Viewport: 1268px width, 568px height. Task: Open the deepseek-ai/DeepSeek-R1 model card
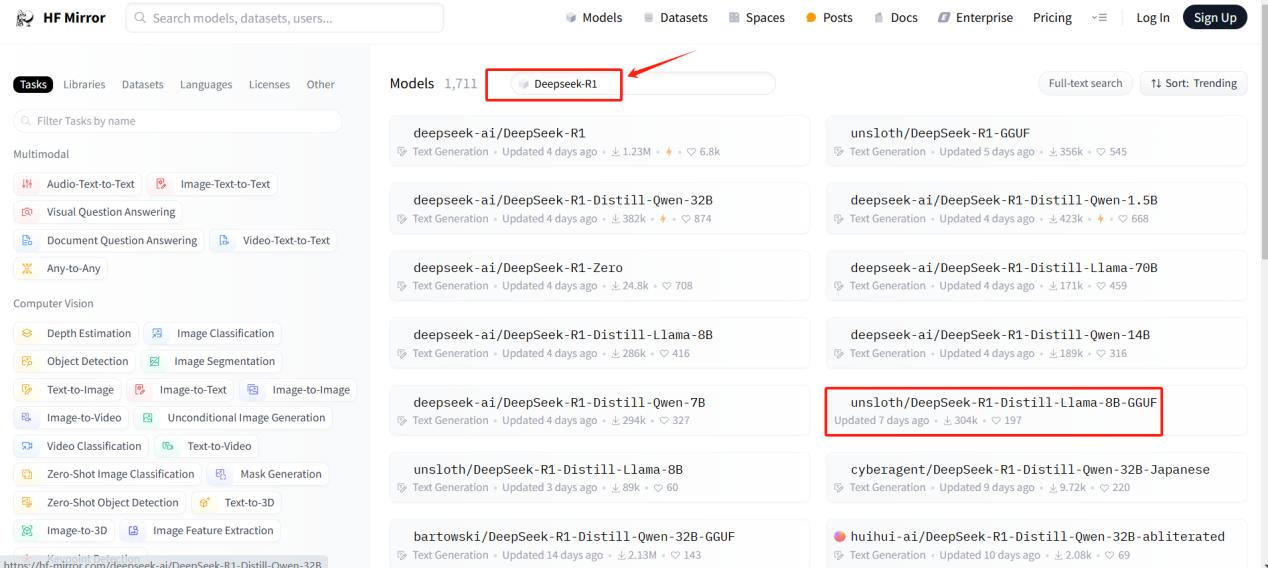click(x=600, y=140)
